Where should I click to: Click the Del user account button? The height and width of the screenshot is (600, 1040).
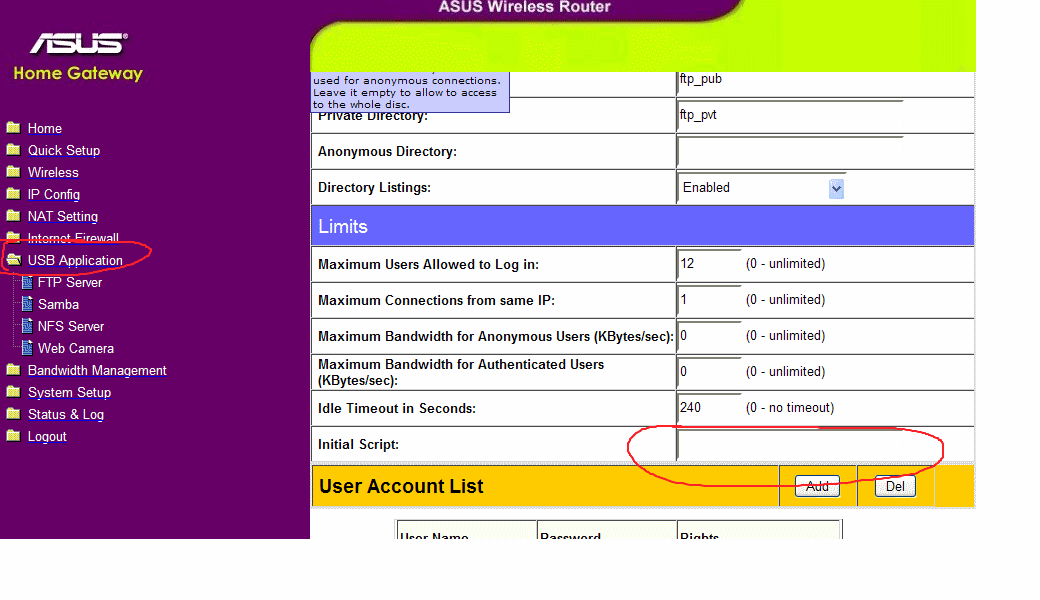895,486
